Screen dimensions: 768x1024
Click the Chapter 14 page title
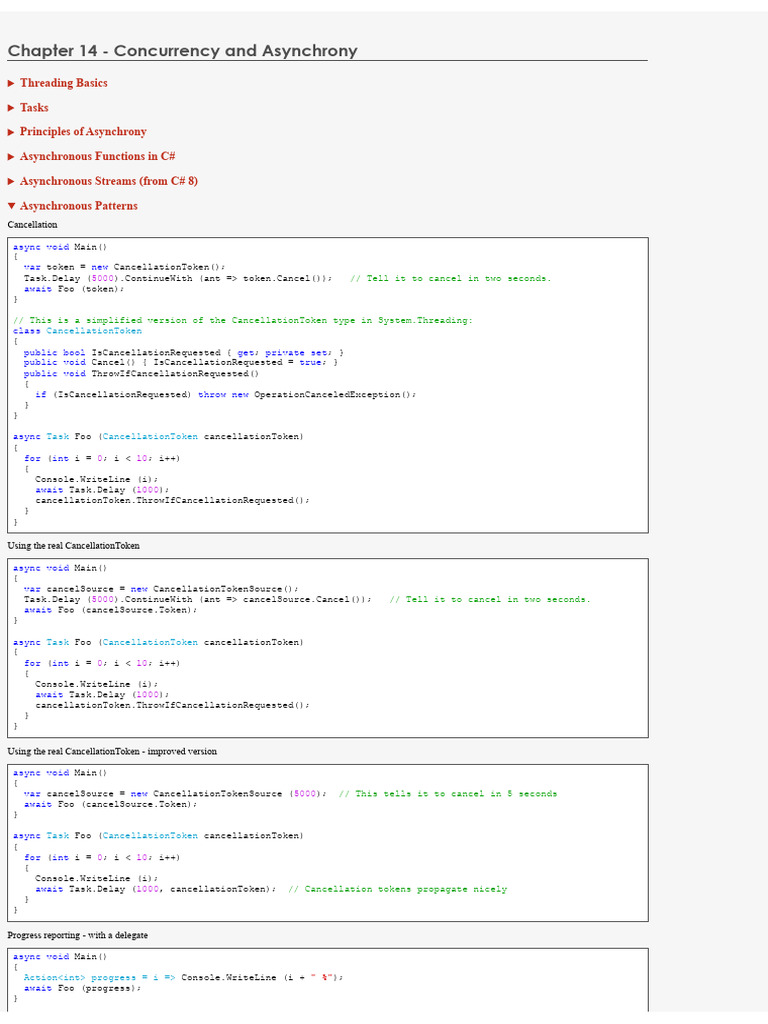pos(182,51)
